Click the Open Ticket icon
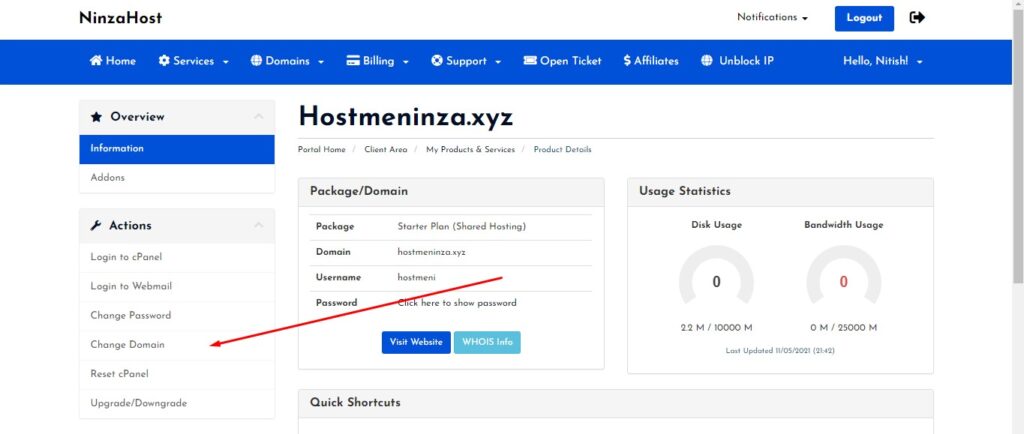The height and width of the screenshot is (434, 1024). (x=530, y=61)
